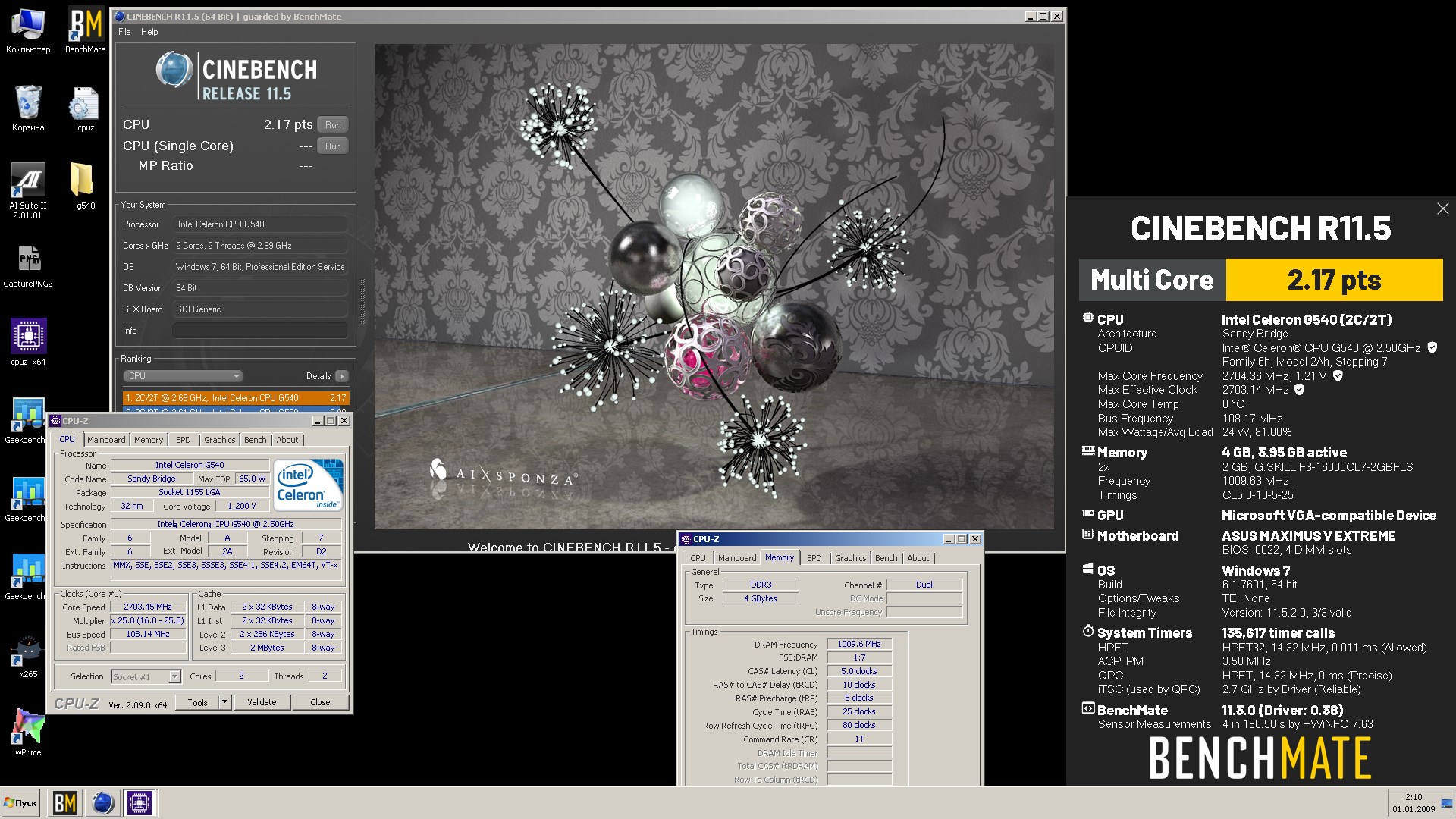Switch to Graphics tab in left CPU-Z
Viewport: 1456px width, 819px height.
(220, 440)
